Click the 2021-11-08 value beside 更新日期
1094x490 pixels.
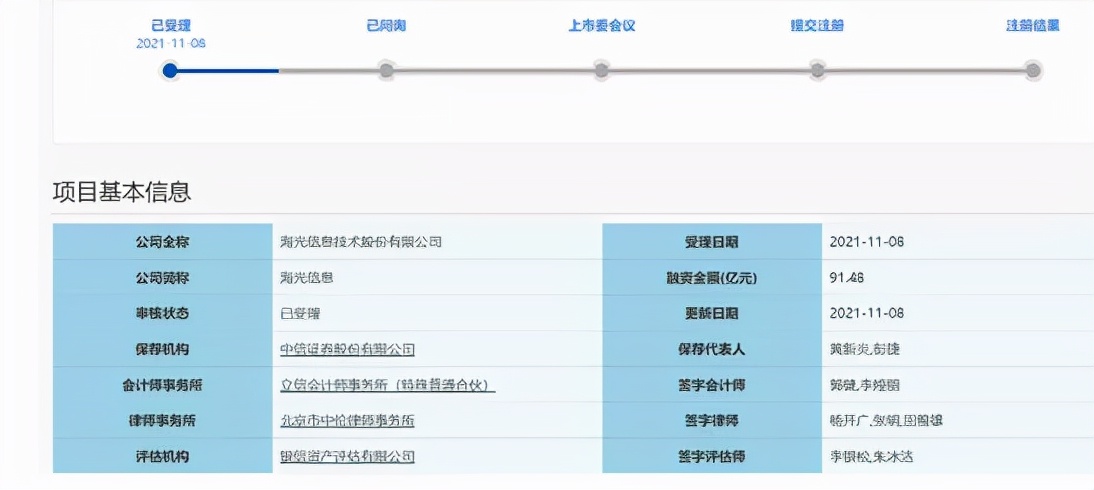point(867,313)
